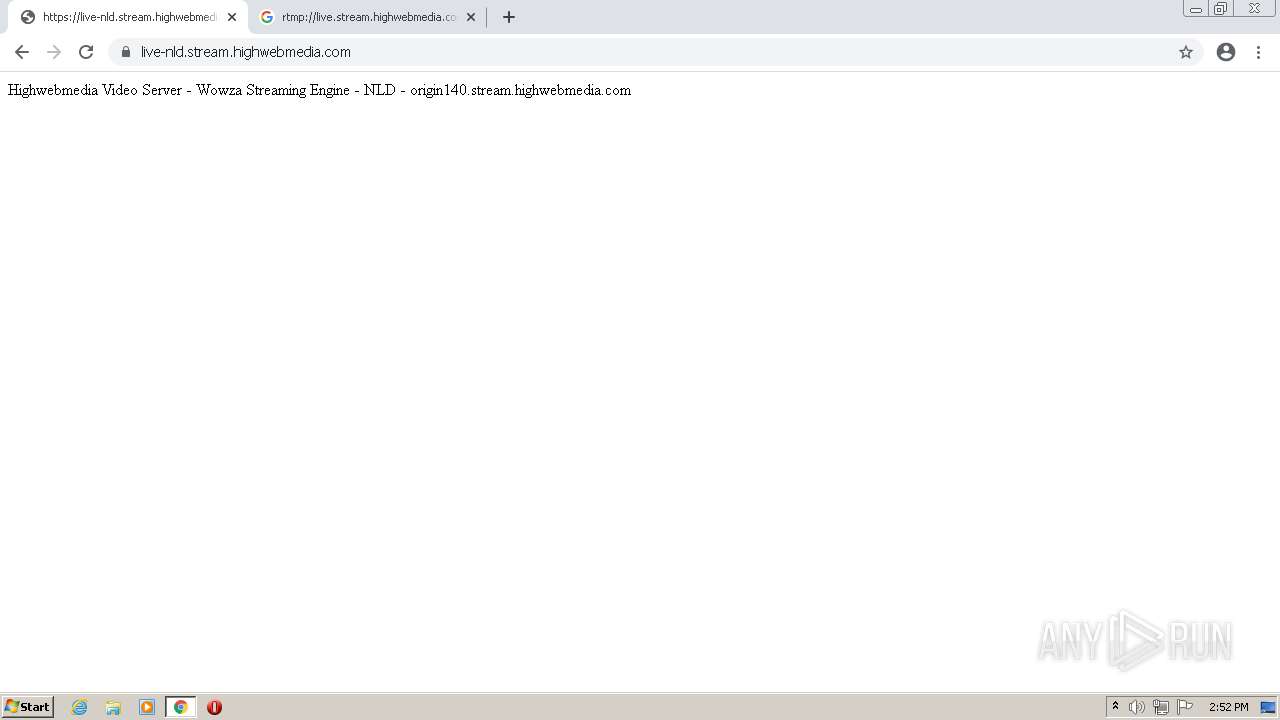Screen dimensions: 1280x720
Task: Click the show desktop tray icon
Action: pyautogui.click(x=1268, y=707)
